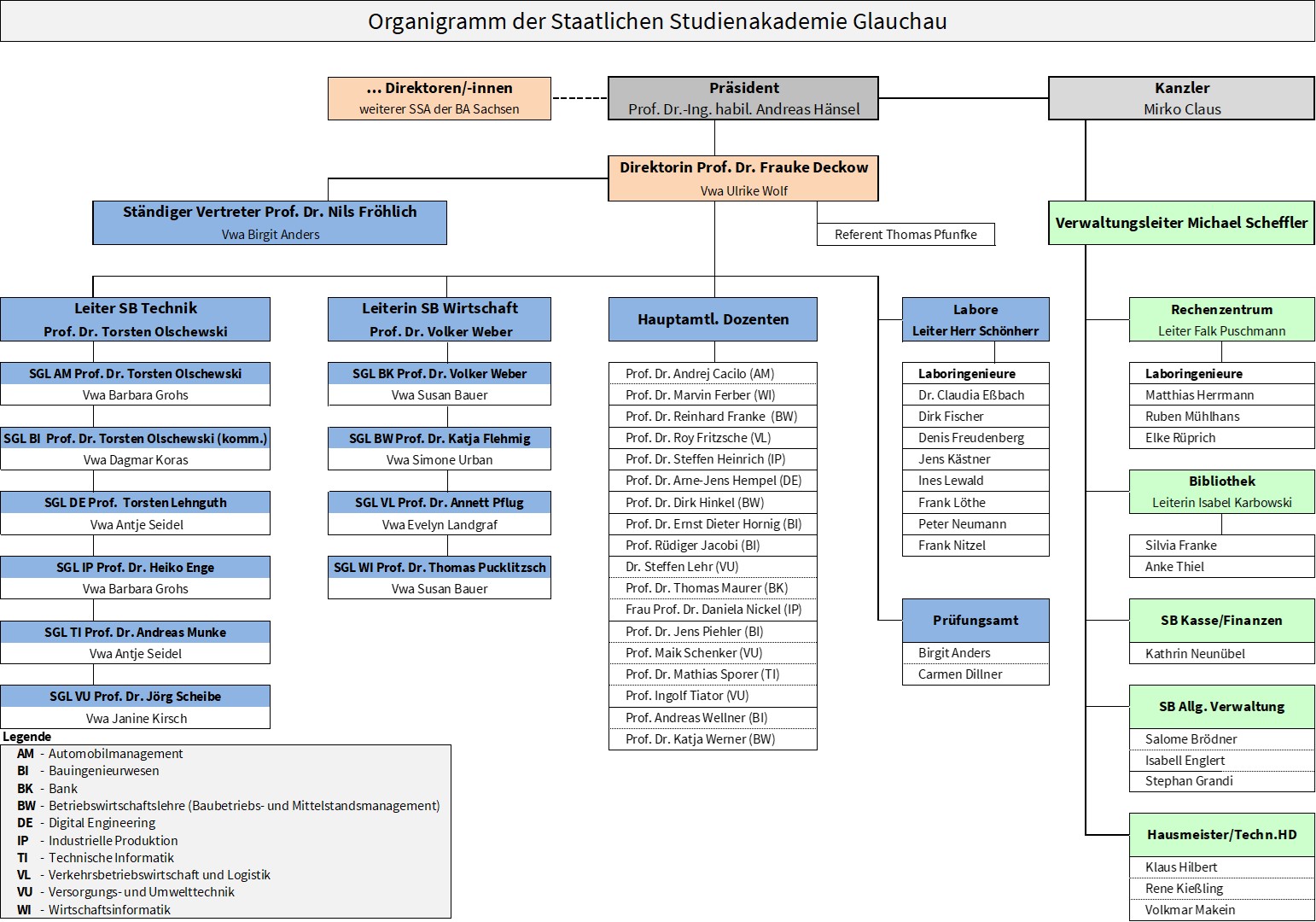
Task: Click SGL BI Prof. Dr. Torsten Olschewski (komm.)
Action: (136, 438)
